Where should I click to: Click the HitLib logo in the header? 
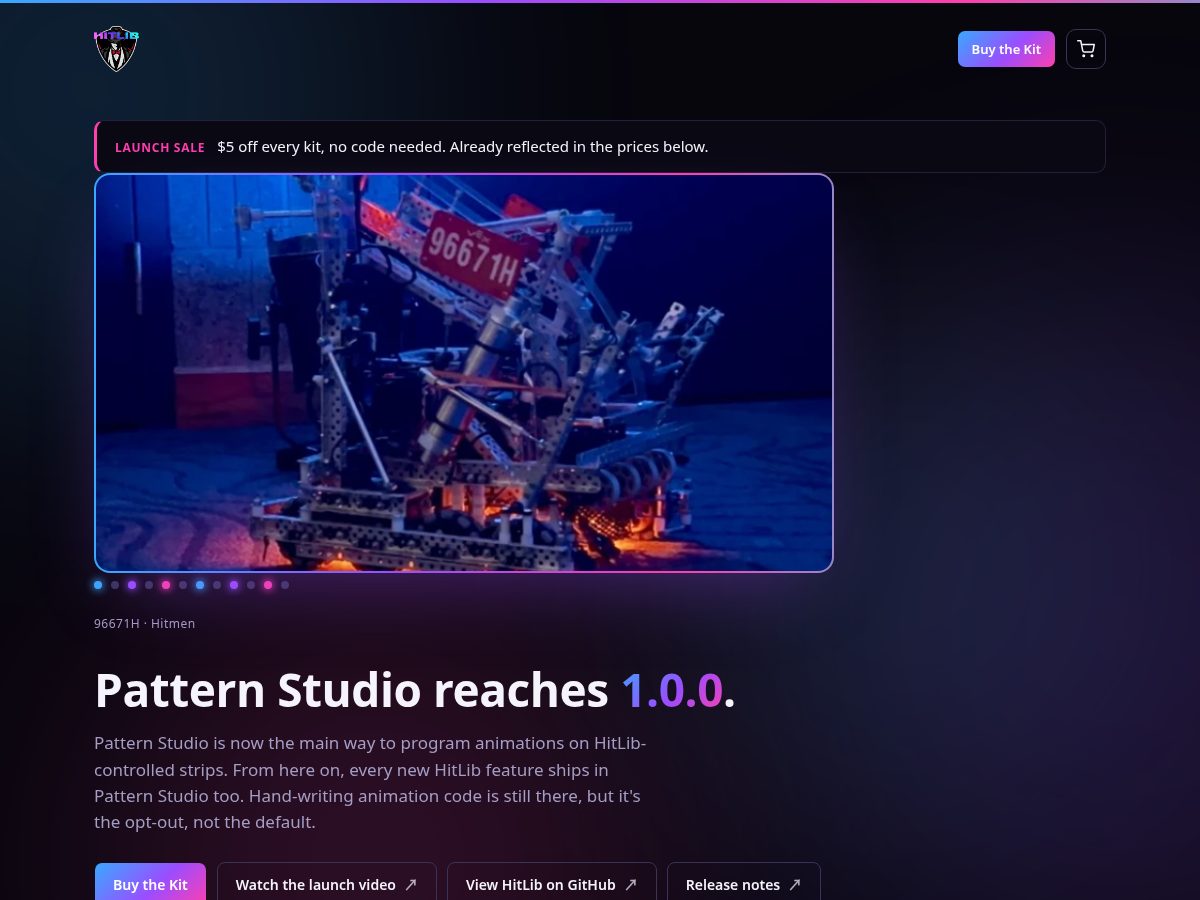(x=116, y=49)
